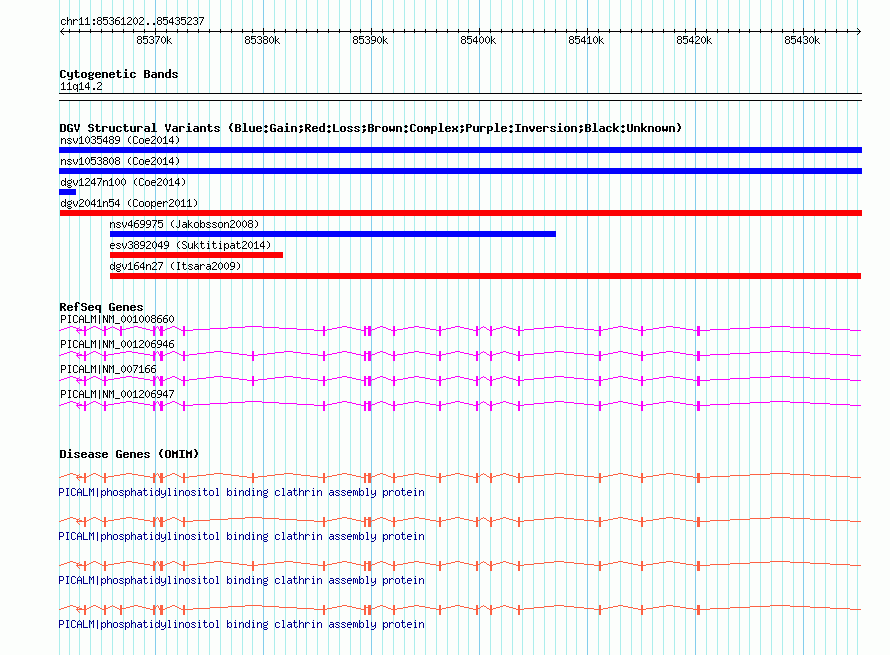The width and height of the screenshot is (890, 655).
Task: Click the 85370k ruler tick label
Action: (154, 40)
